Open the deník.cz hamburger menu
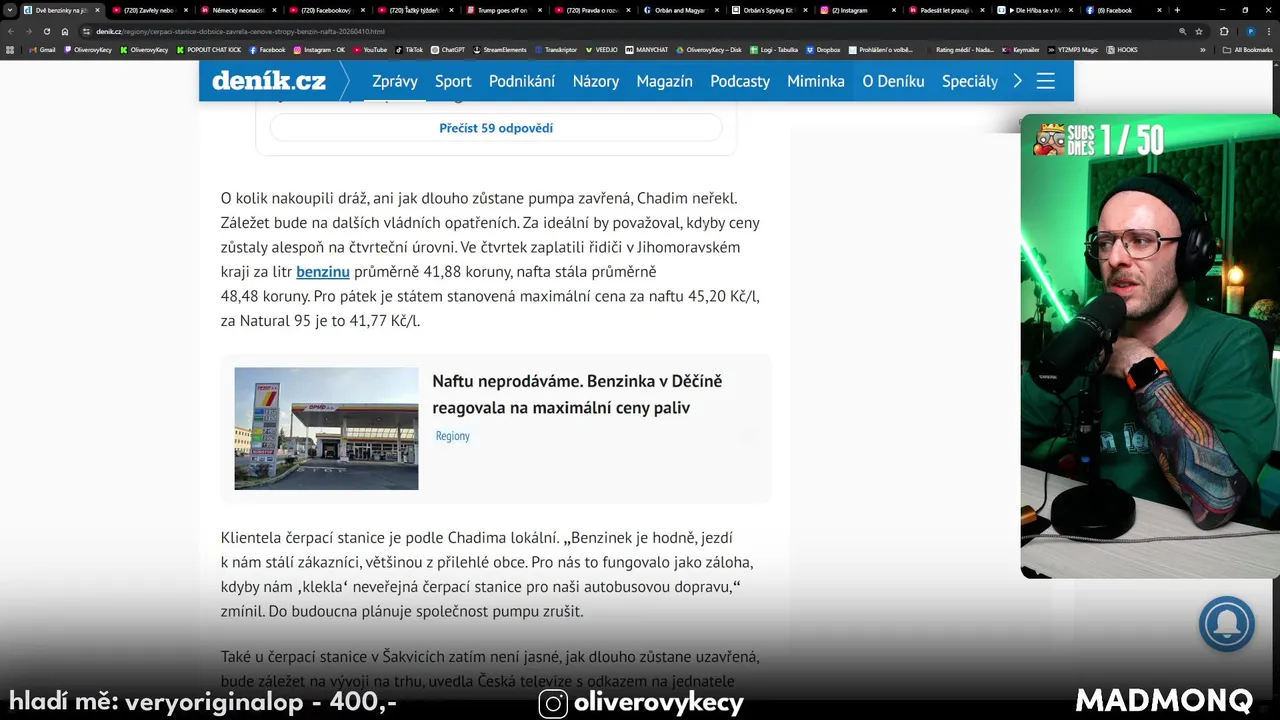This screenshot has width=1280, height=720. point(1046,81)
